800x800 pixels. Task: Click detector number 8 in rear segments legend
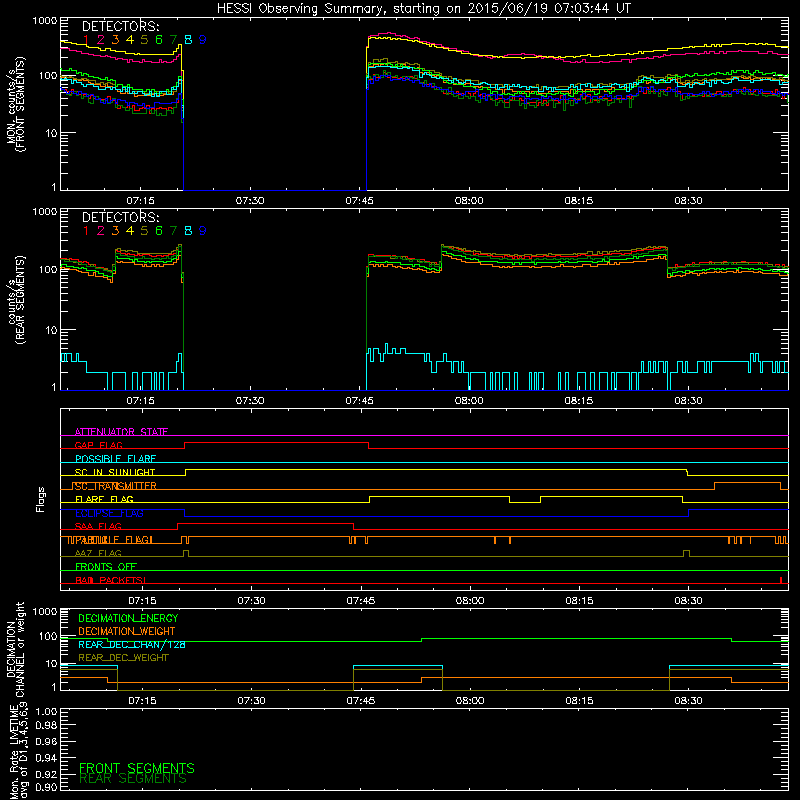[x=188, y=231]
